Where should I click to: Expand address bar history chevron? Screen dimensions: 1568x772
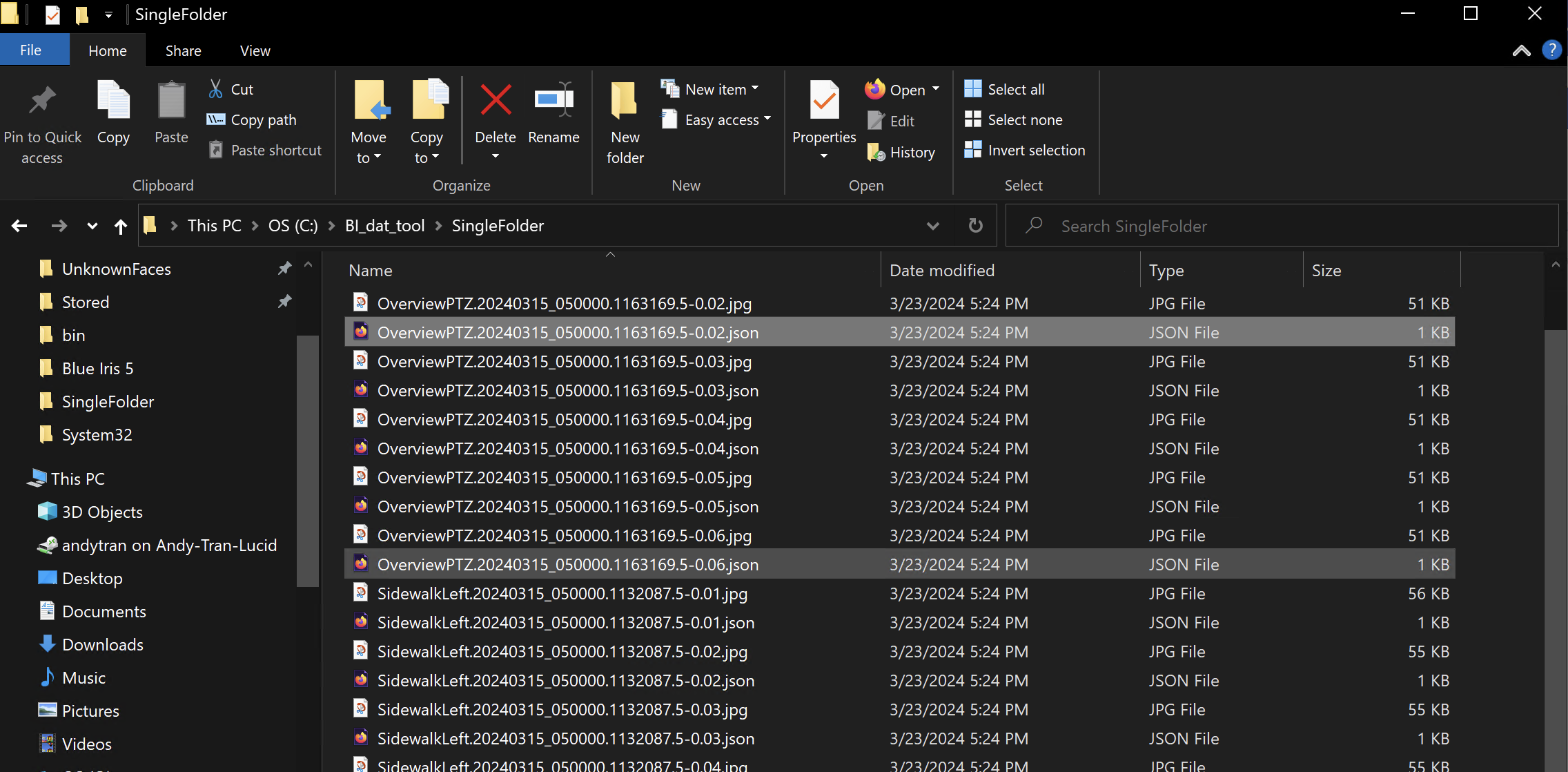pyautogui.click(x=932, y=226)
